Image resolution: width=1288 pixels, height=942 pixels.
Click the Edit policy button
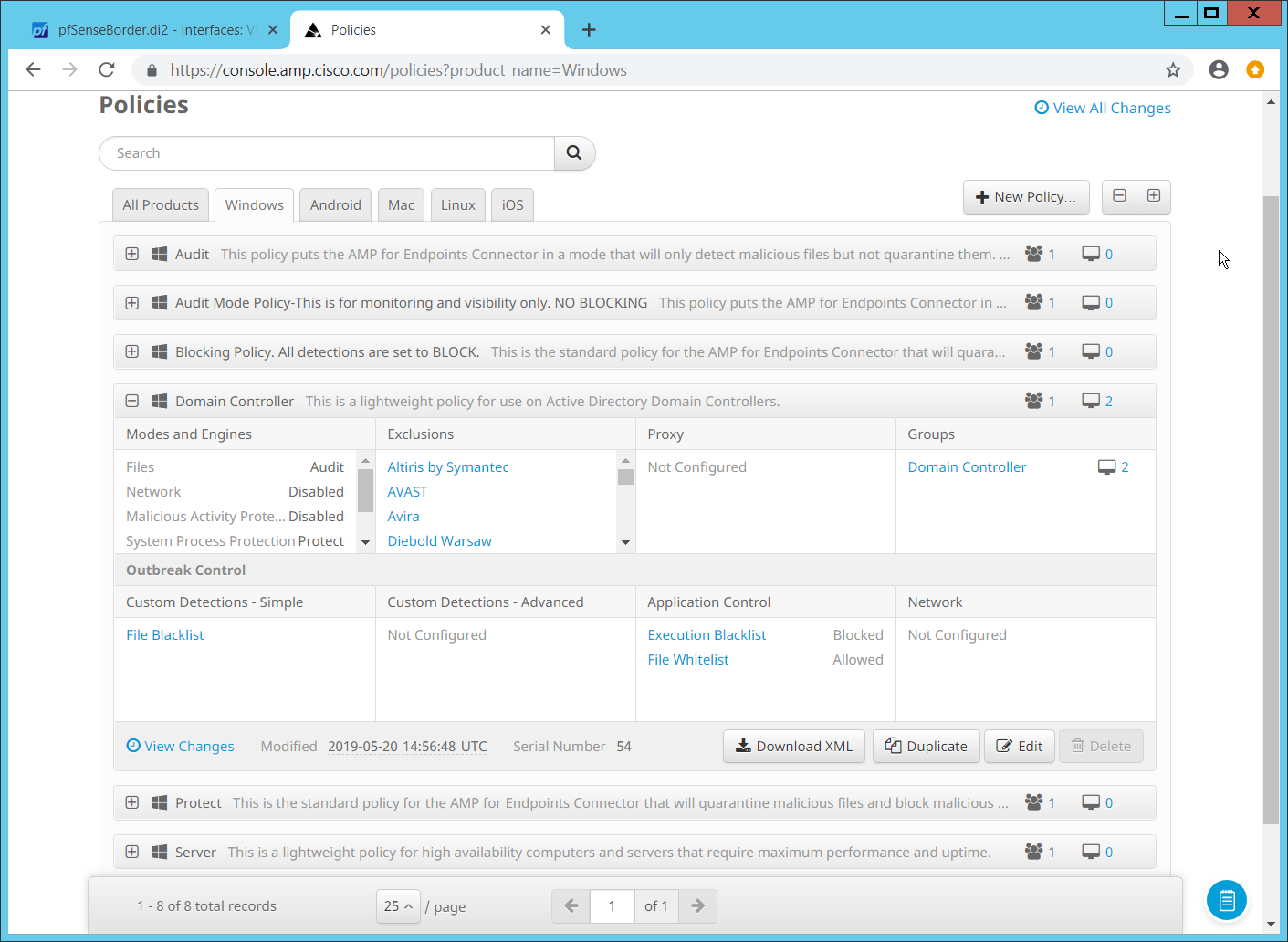point(1019,746)
